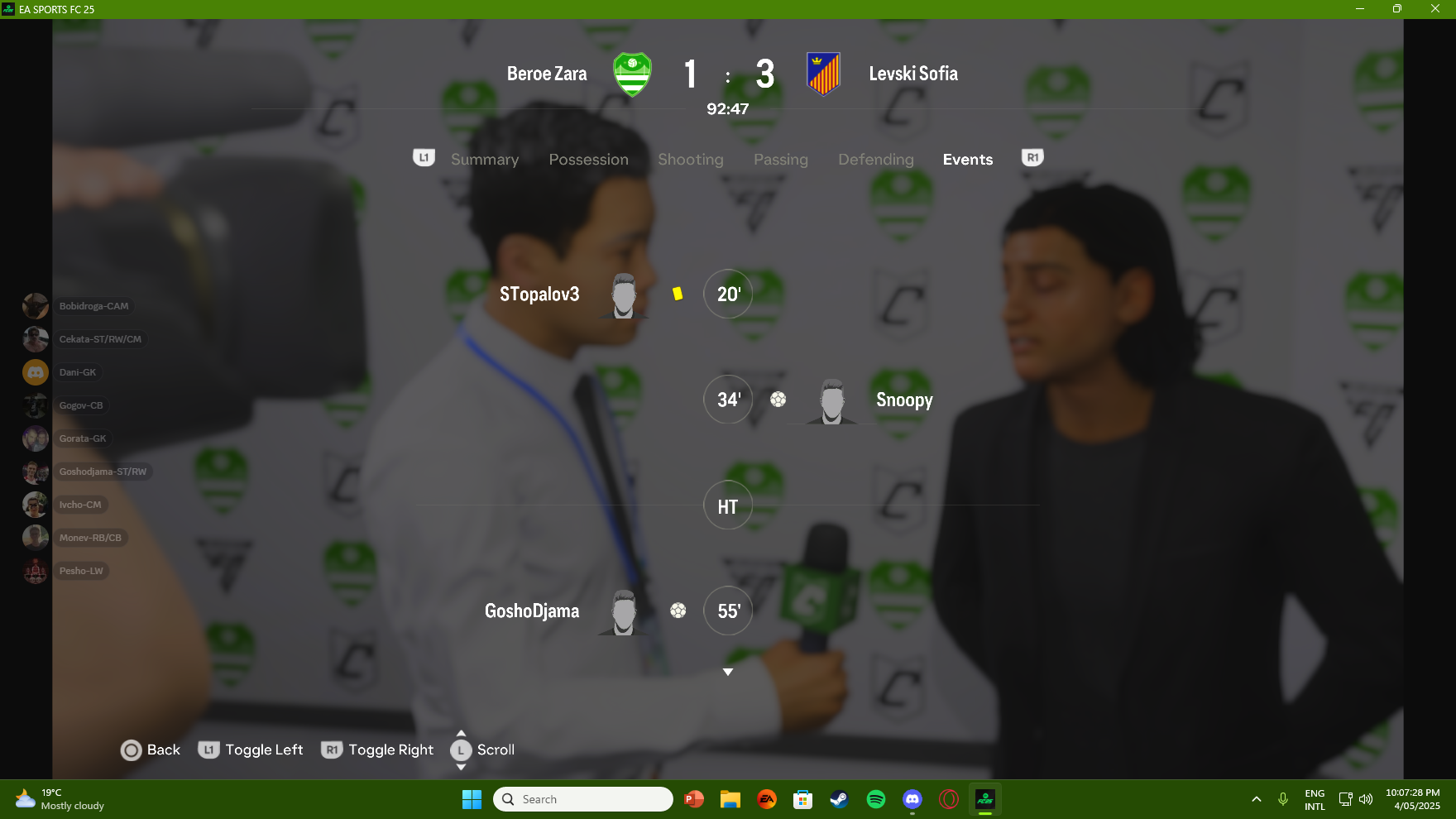Select the 55' event marker
The height and width of the screenshot is (819, 1456).
click(728, 611)
